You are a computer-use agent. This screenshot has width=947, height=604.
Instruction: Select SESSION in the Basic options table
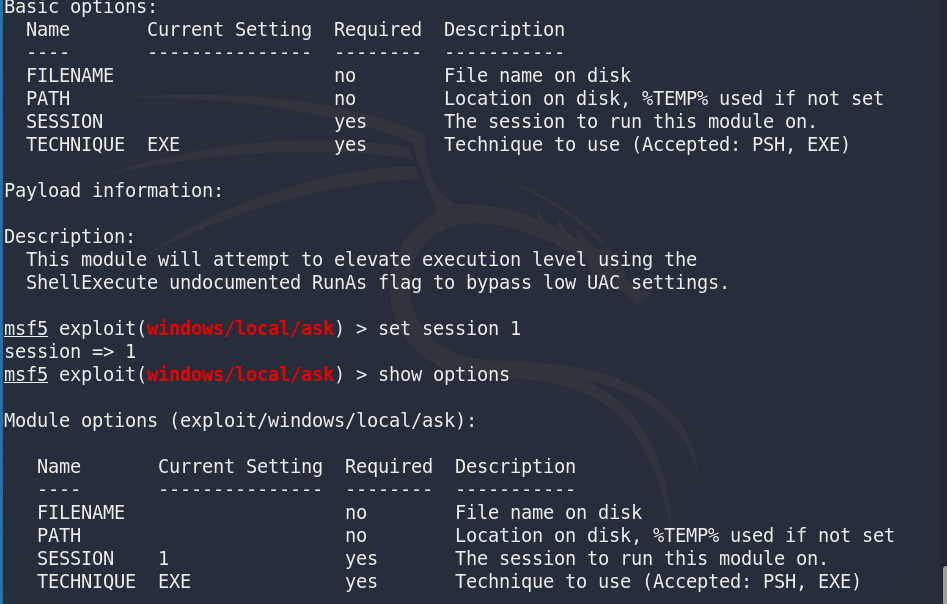click(65, 121)
